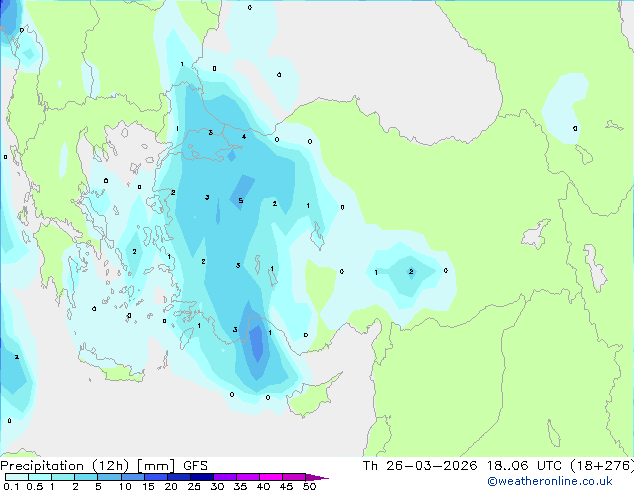The width and height of the screenshot is (634, 490).
Task: Click the legend label 25
Action: point(194,486)
